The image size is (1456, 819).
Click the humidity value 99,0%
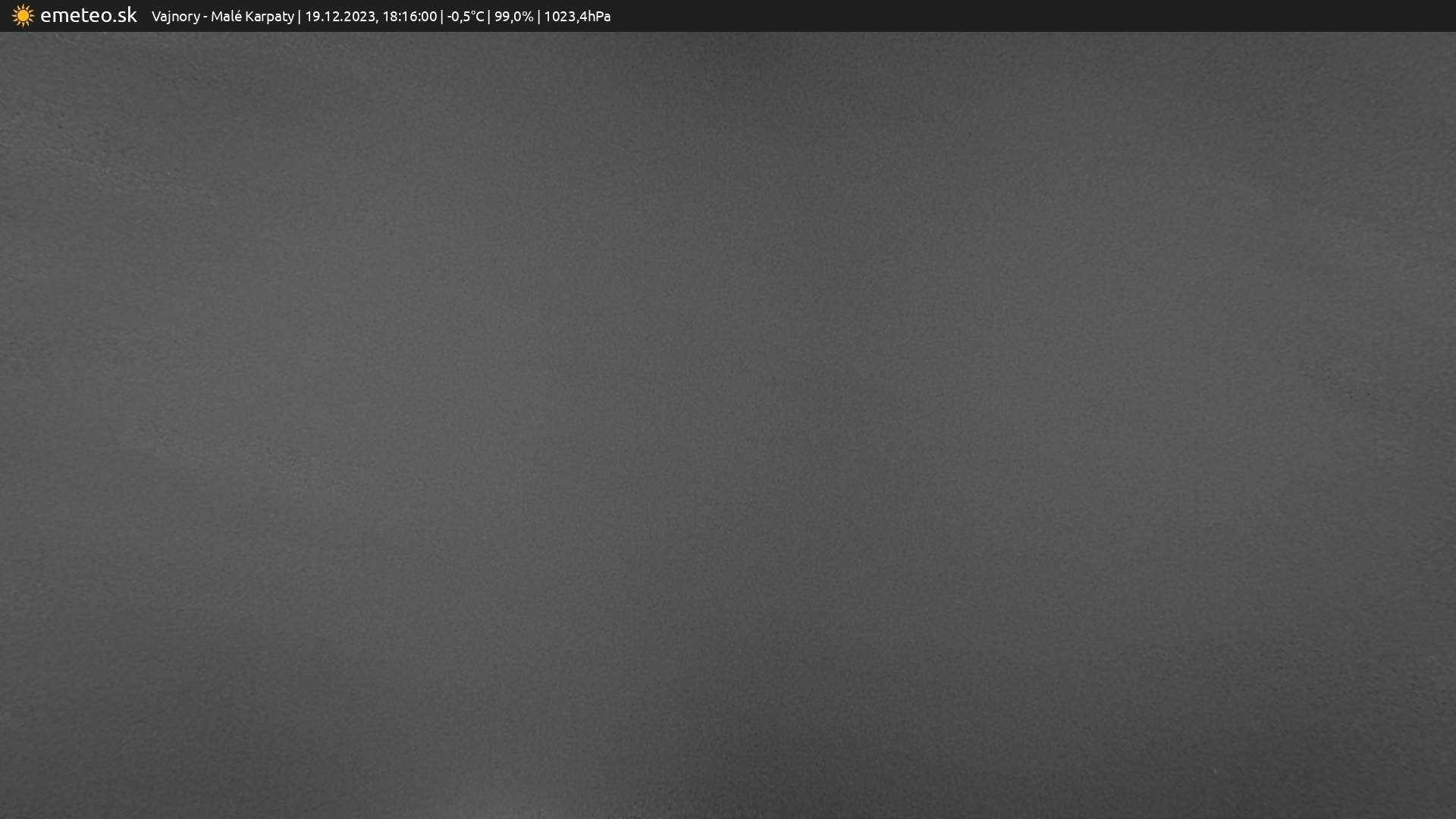click(513, 16)
